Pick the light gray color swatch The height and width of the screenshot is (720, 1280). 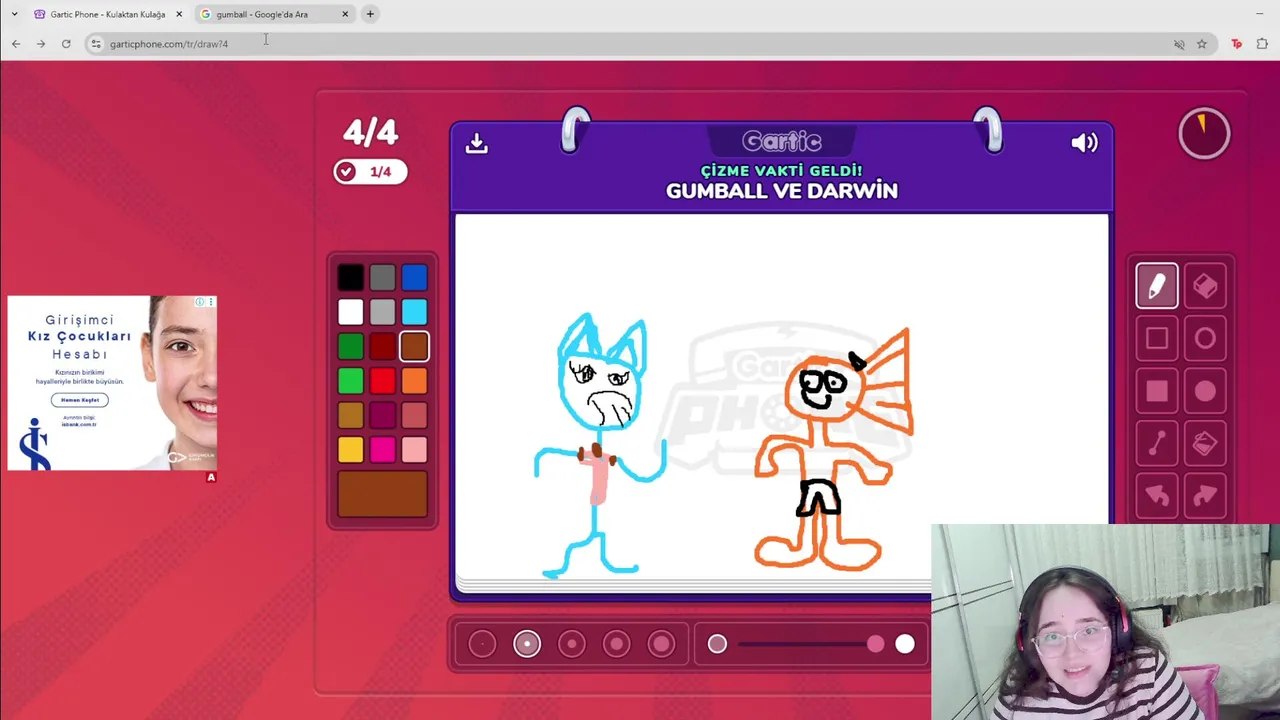tap(383, 313)
